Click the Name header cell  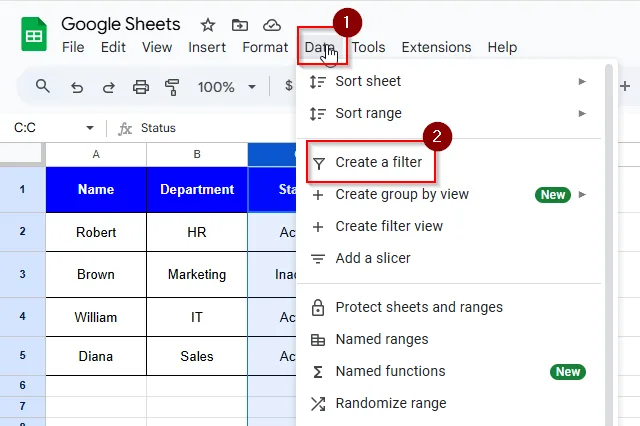click(x=96, y=189)
